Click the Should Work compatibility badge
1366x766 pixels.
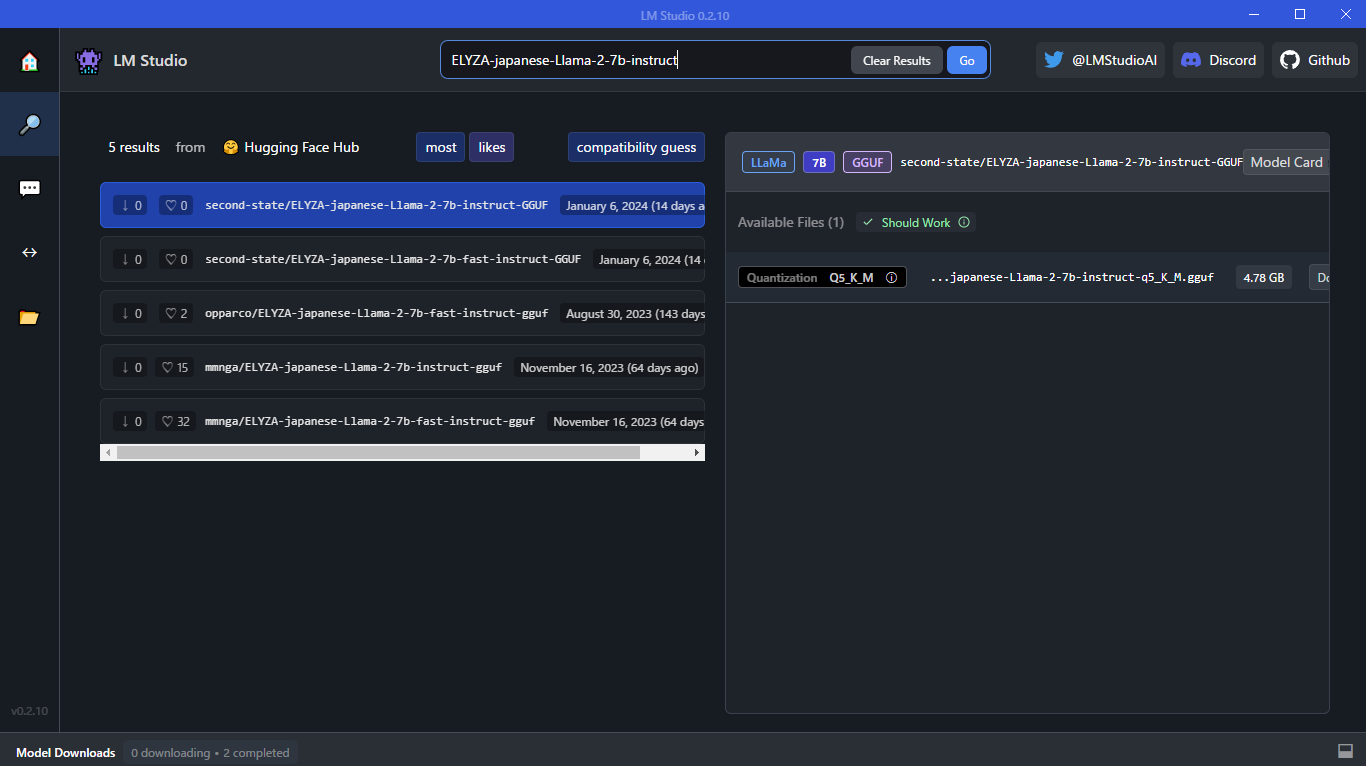point(915,222)
